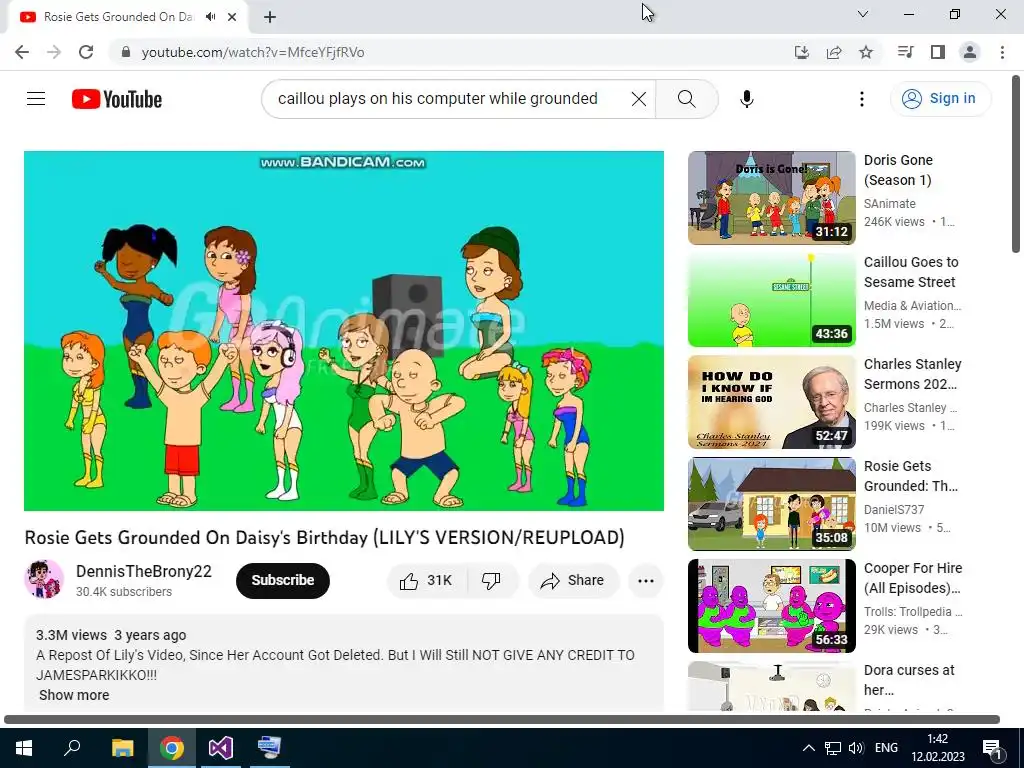Click 3.3M views text
This screenshot has width=1024, height=768.
[71, 635]
